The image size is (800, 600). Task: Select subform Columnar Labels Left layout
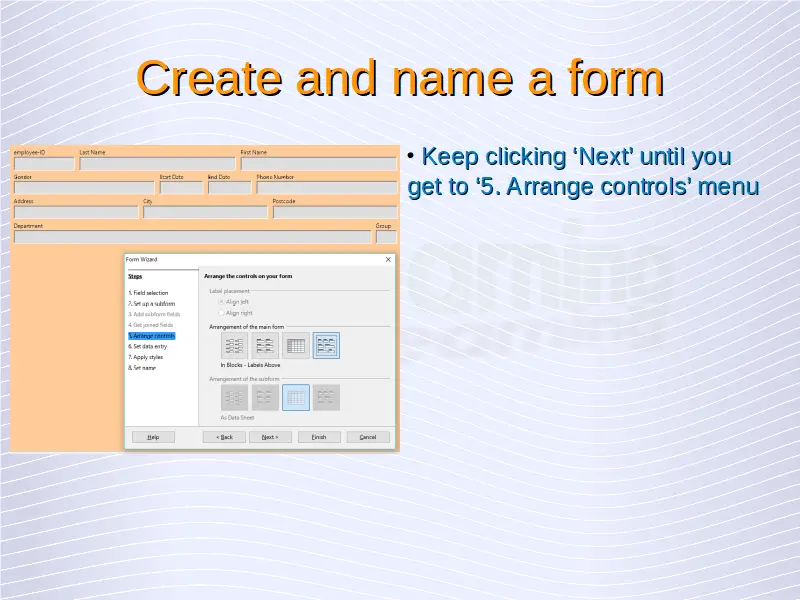tap(235, 397)
